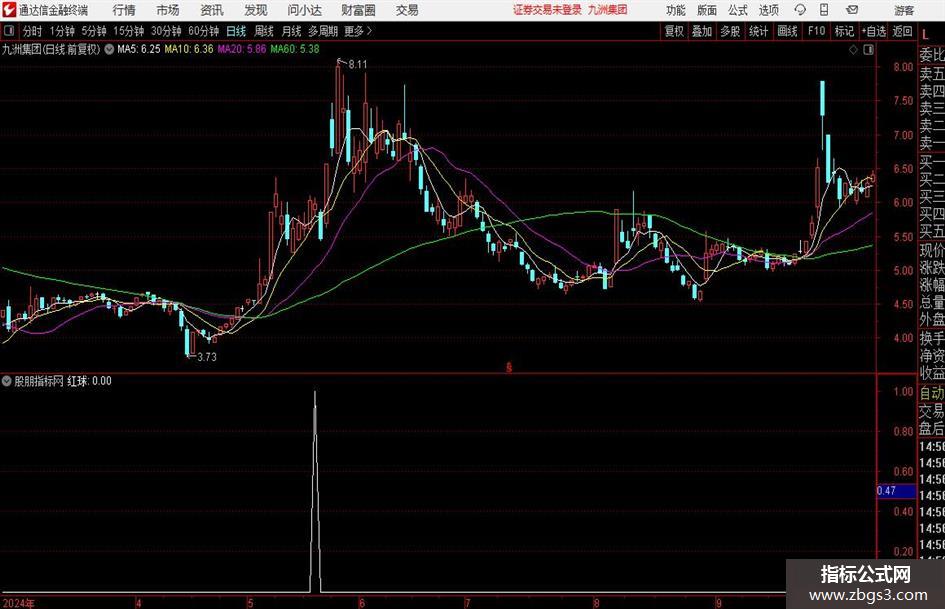This screenshot has width=945, height=609.
Task: Click the 3.73 low price marker
Action: [x=207, y=357]
